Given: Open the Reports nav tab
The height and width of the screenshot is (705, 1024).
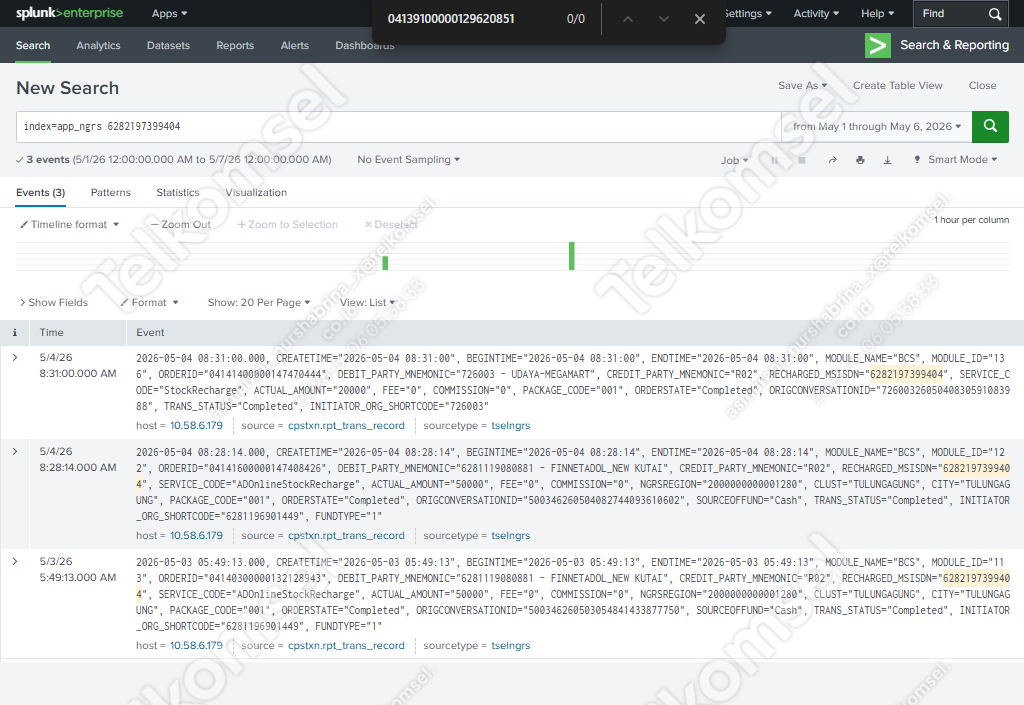Looking at the screenshot, I should click(x=235, y=46).
